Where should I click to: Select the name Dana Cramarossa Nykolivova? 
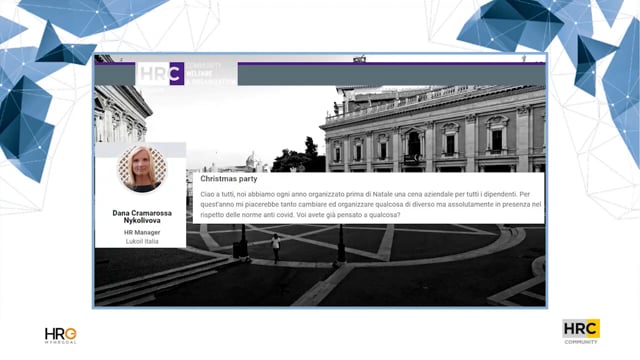point(142,217)
